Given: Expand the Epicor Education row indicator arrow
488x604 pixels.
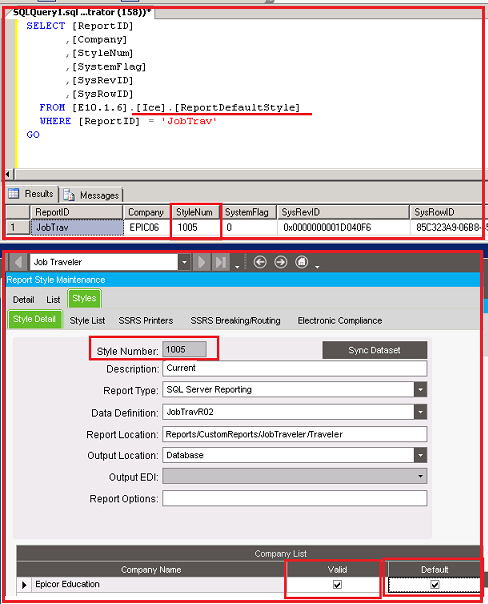Looking at the screenshot, I should pyautogui.click(x=24, y=585).
